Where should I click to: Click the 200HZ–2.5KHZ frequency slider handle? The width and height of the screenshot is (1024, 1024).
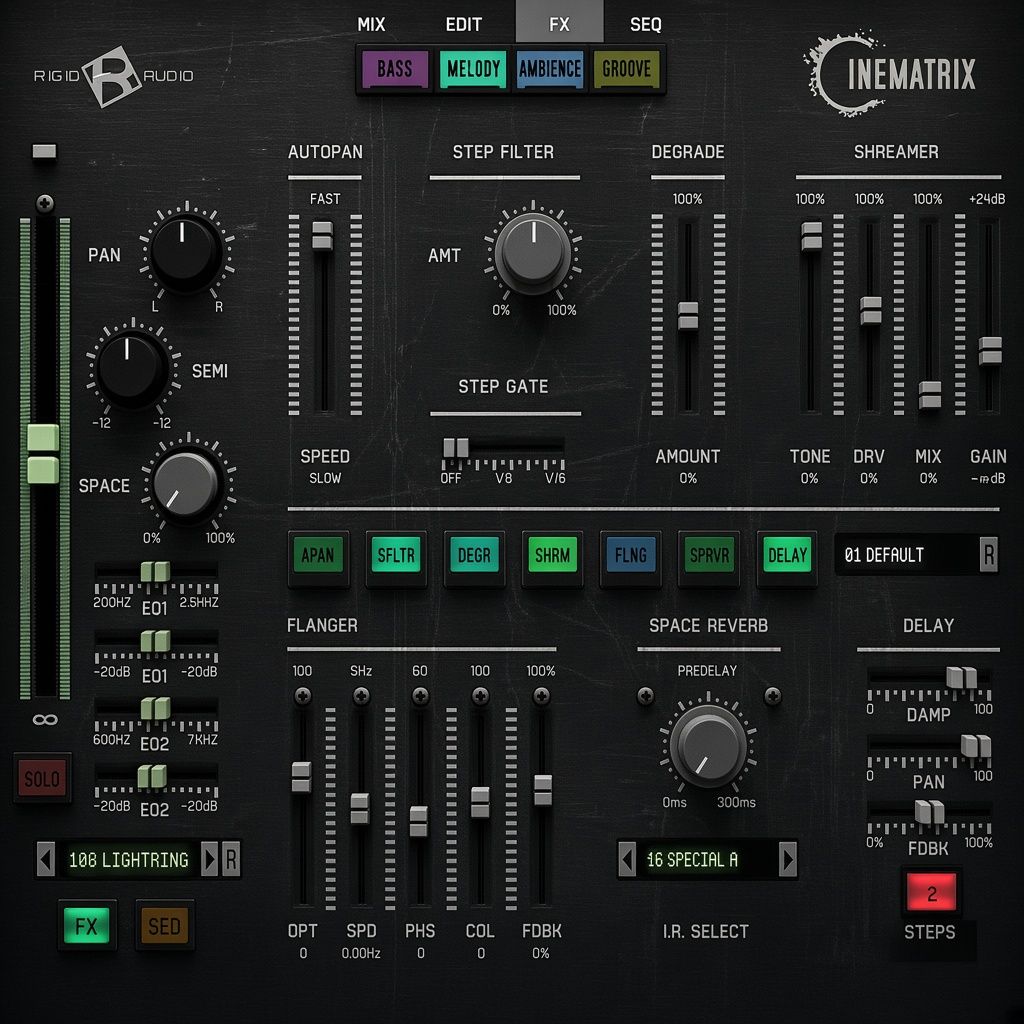click(155, 571)
